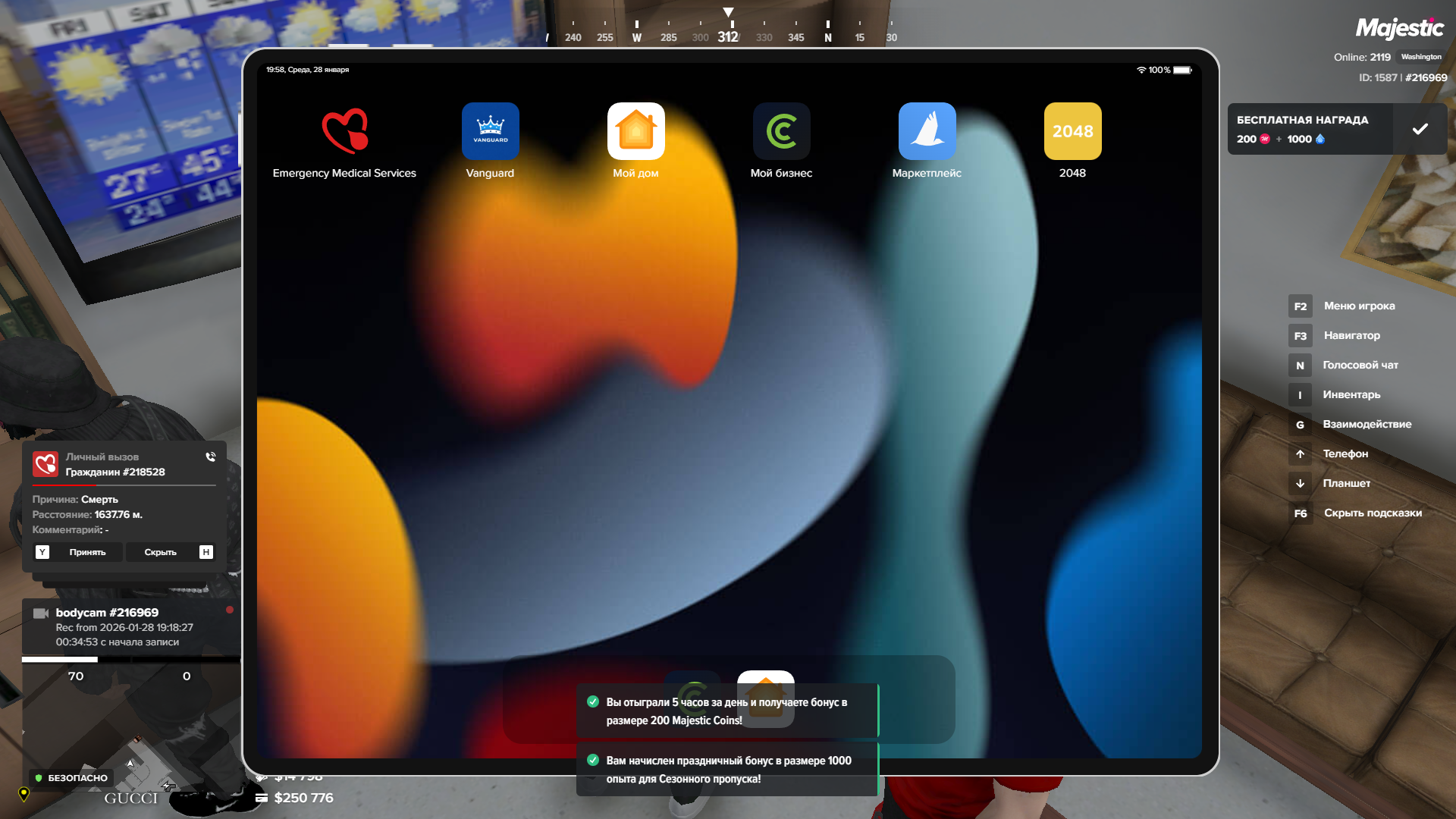Claim free reward with checkmark button
The image size is (1456, 819).
1420,130
